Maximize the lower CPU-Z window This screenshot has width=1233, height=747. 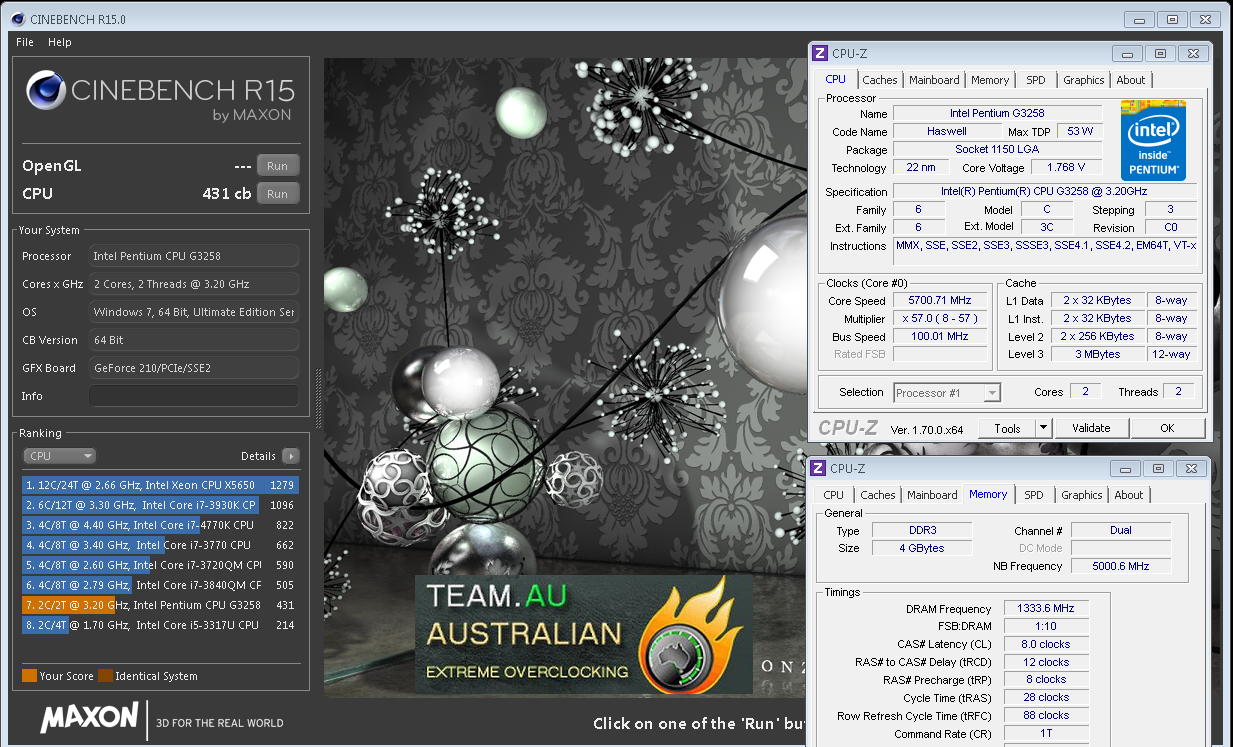click(x=1158, y=468)
